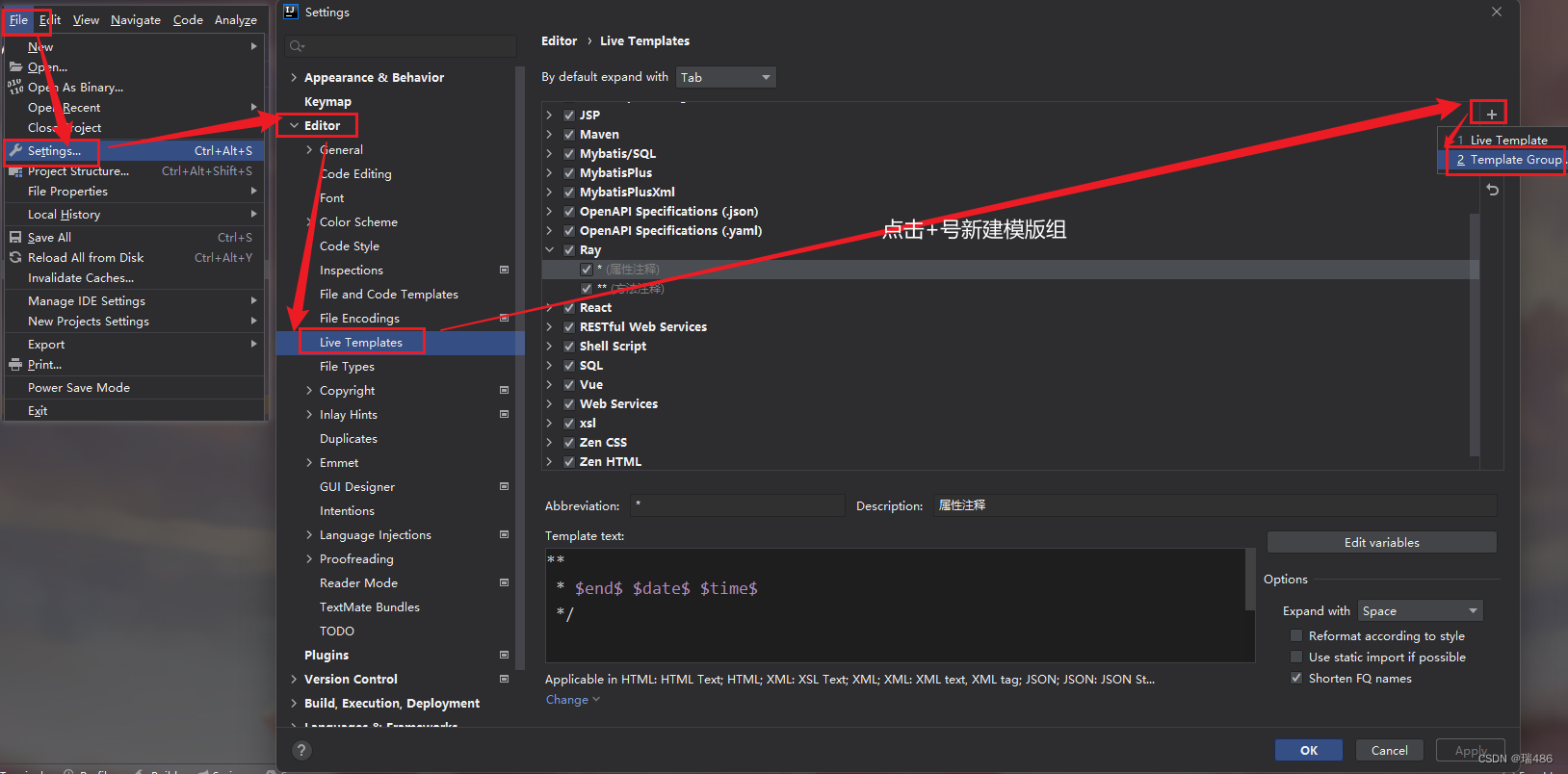Click the Open As Binary icon

[15, 87]
